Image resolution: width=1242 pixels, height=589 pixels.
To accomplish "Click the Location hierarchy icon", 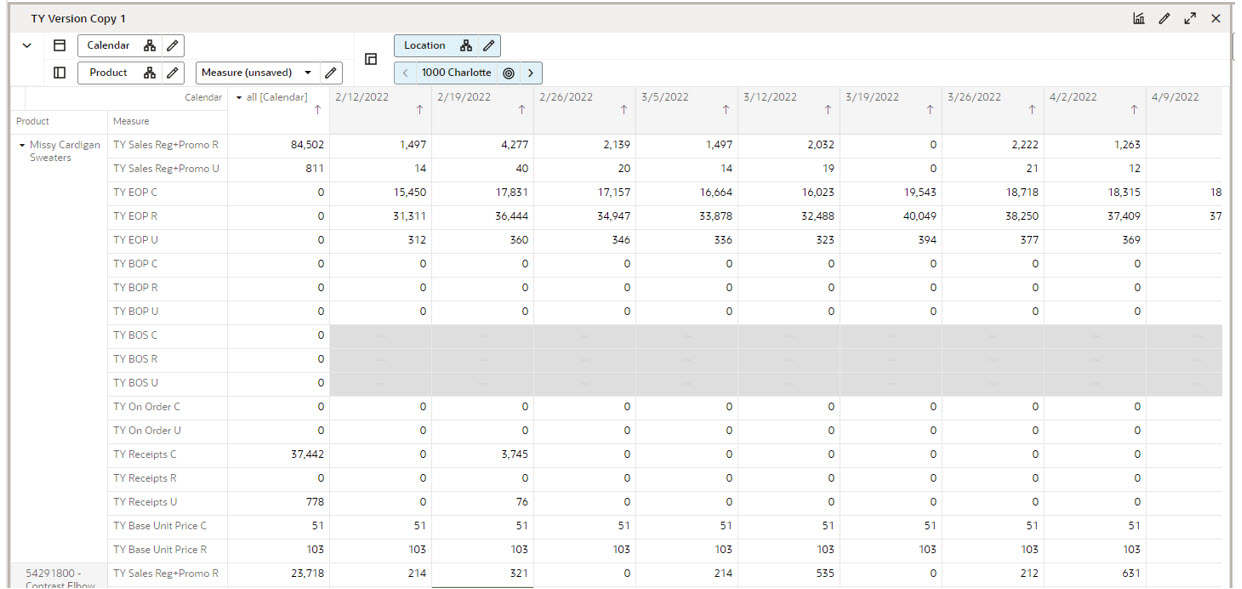I will coord(466,46).
